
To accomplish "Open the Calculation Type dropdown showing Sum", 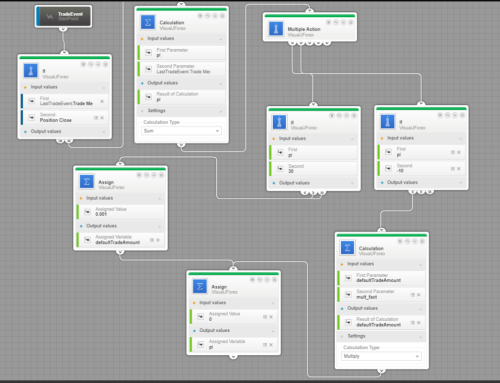I will pos(181,131).
